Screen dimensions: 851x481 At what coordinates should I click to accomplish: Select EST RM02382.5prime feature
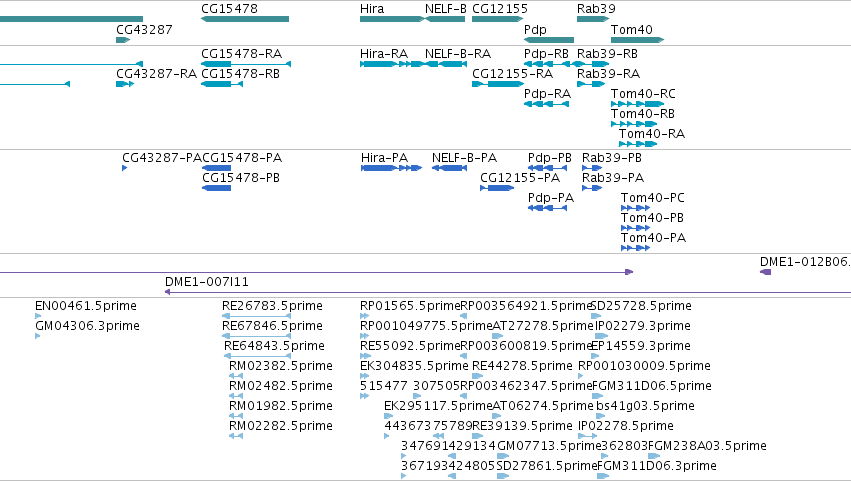236,377
